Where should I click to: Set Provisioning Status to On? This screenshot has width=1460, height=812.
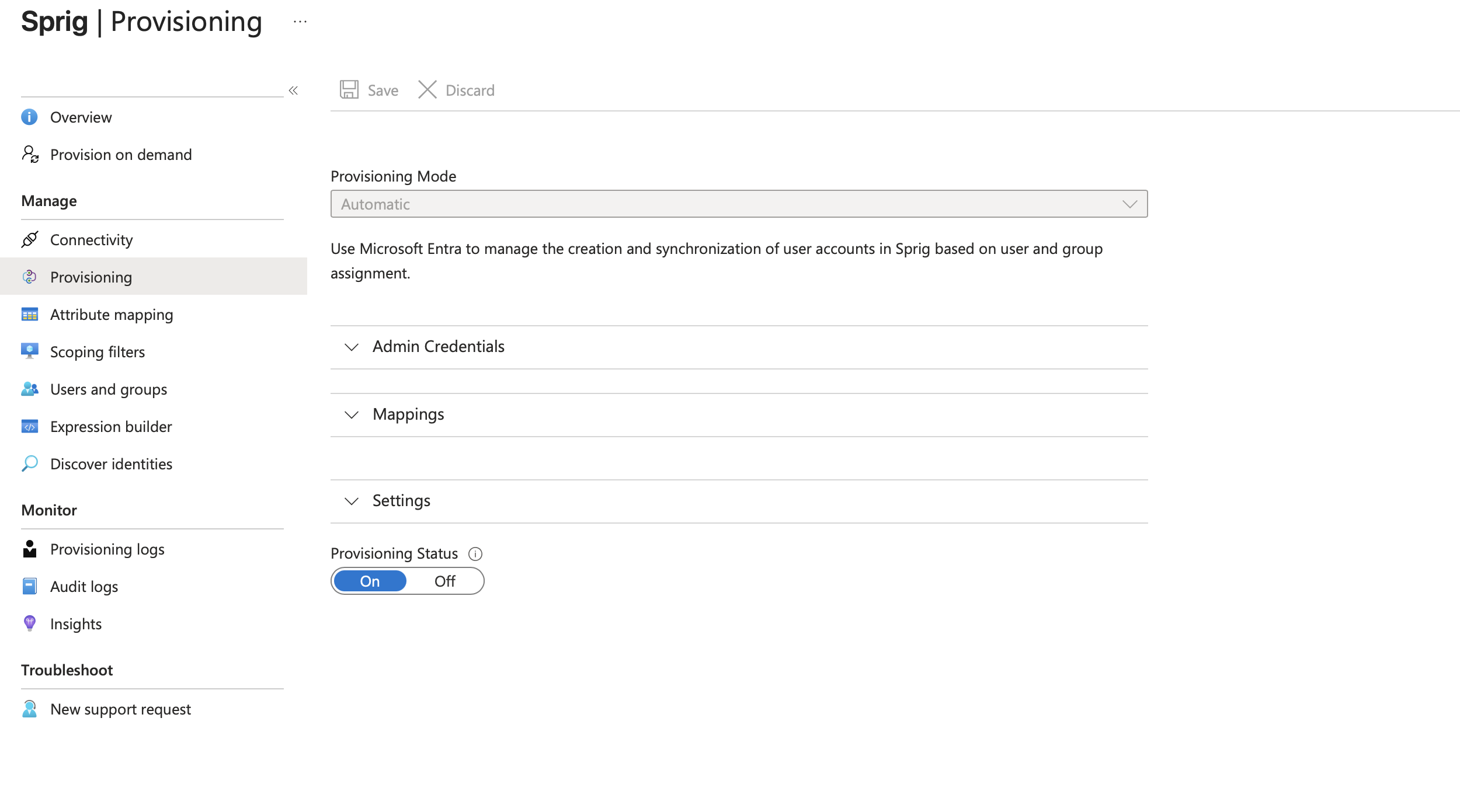coord(370,581)
